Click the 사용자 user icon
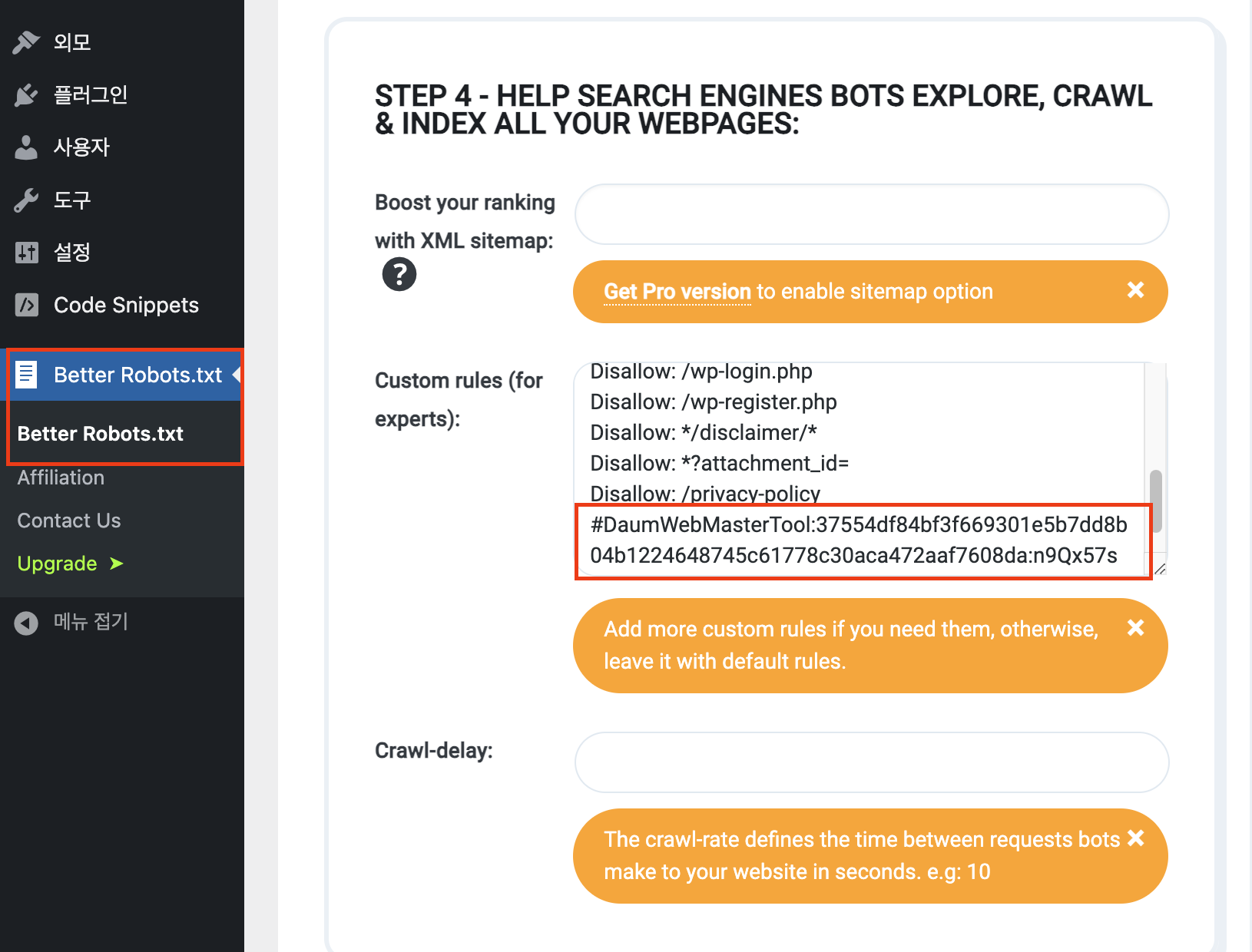1252x952 pixels. pyautogui.click(x=26, y=147)
